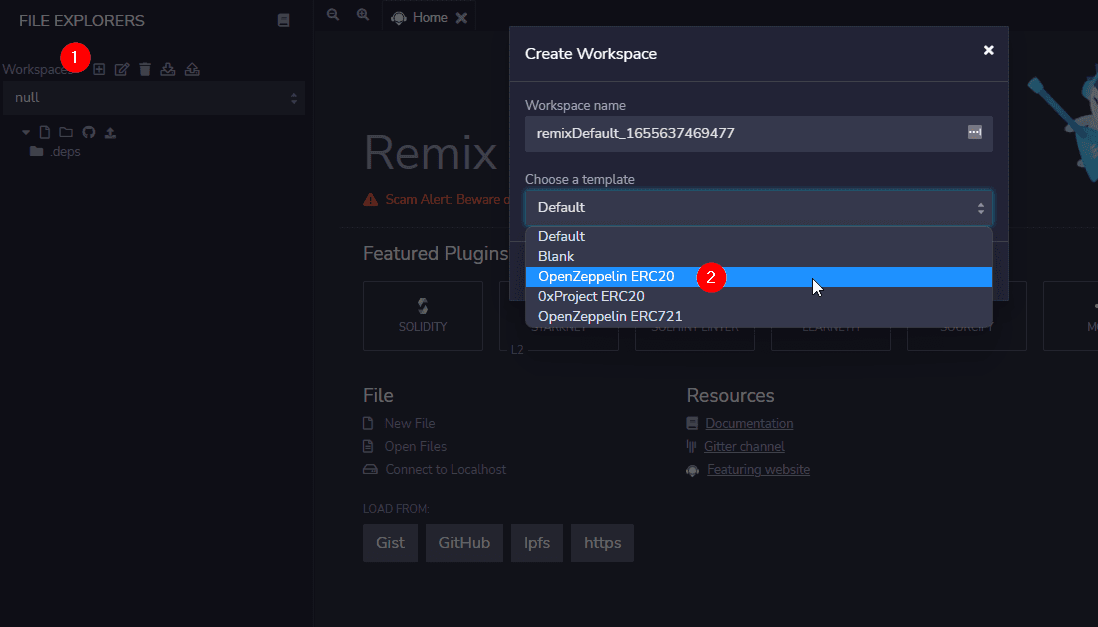Close the Create Workspace dialog
Image resolution: width=1098 pixels, height=627 pixels.
[989, 50]
